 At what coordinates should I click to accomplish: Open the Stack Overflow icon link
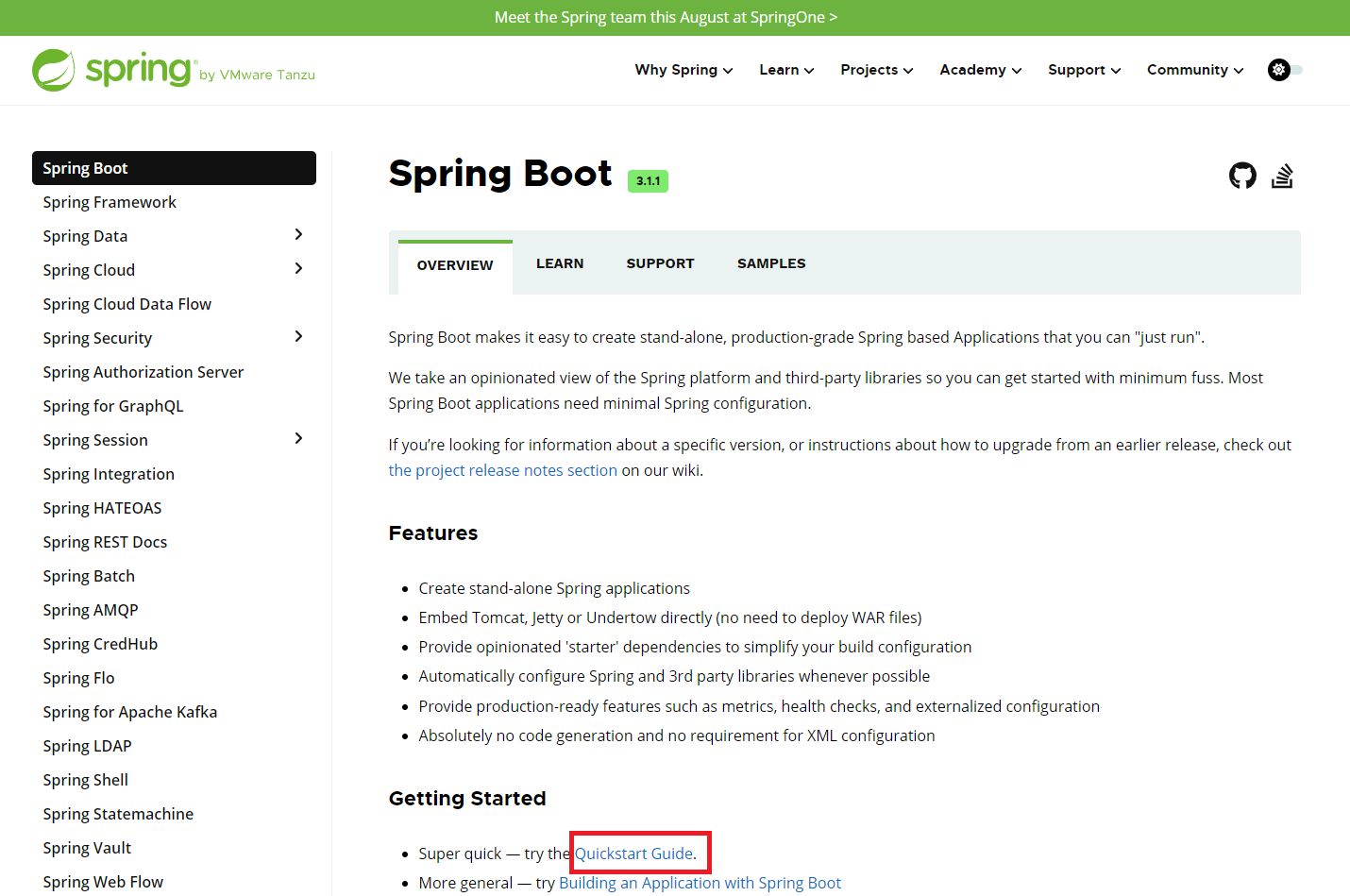tap(1282, 176)
